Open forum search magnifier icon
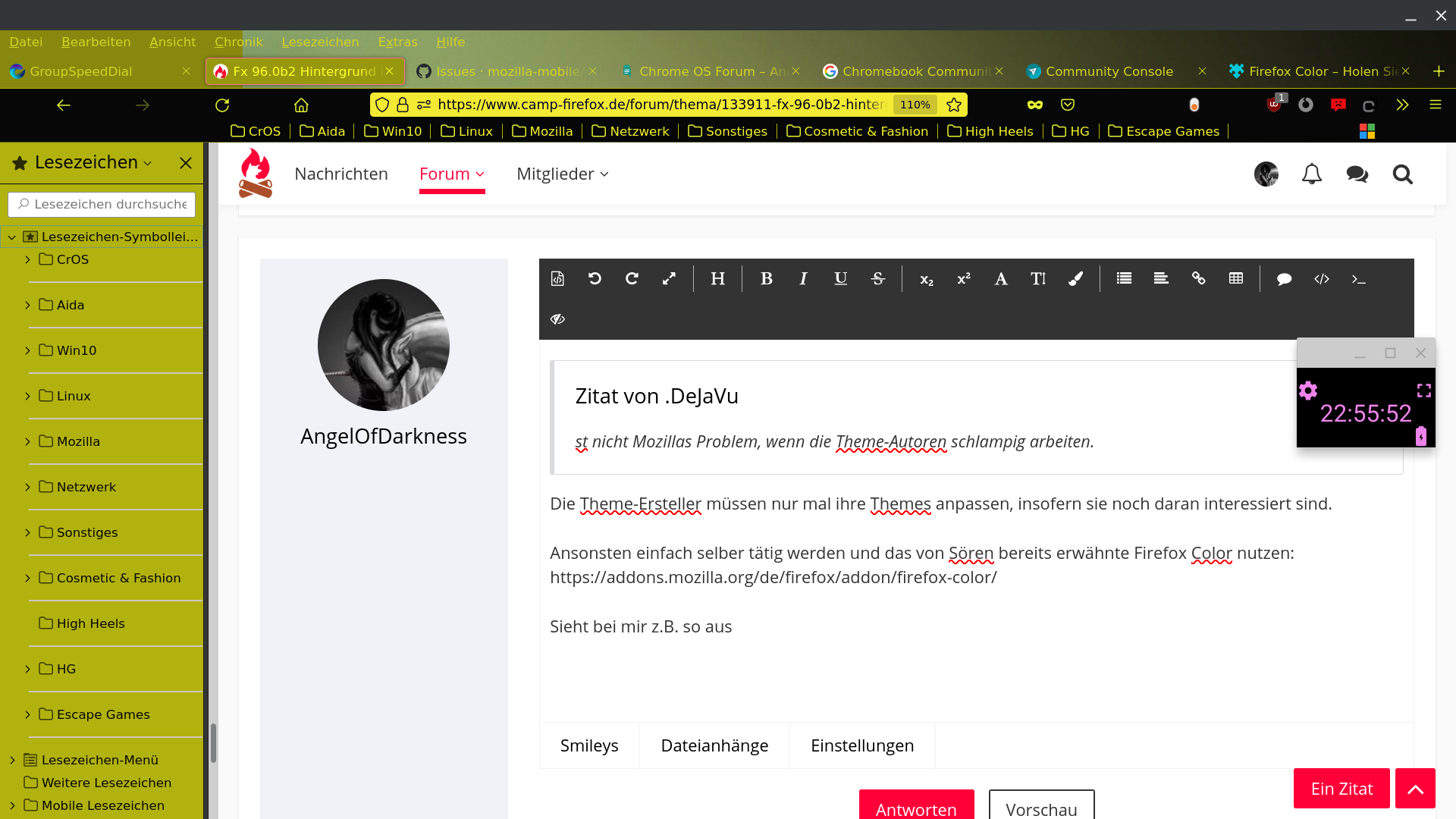This screenshot has height=819, width=1456. tap(1402, 174)
